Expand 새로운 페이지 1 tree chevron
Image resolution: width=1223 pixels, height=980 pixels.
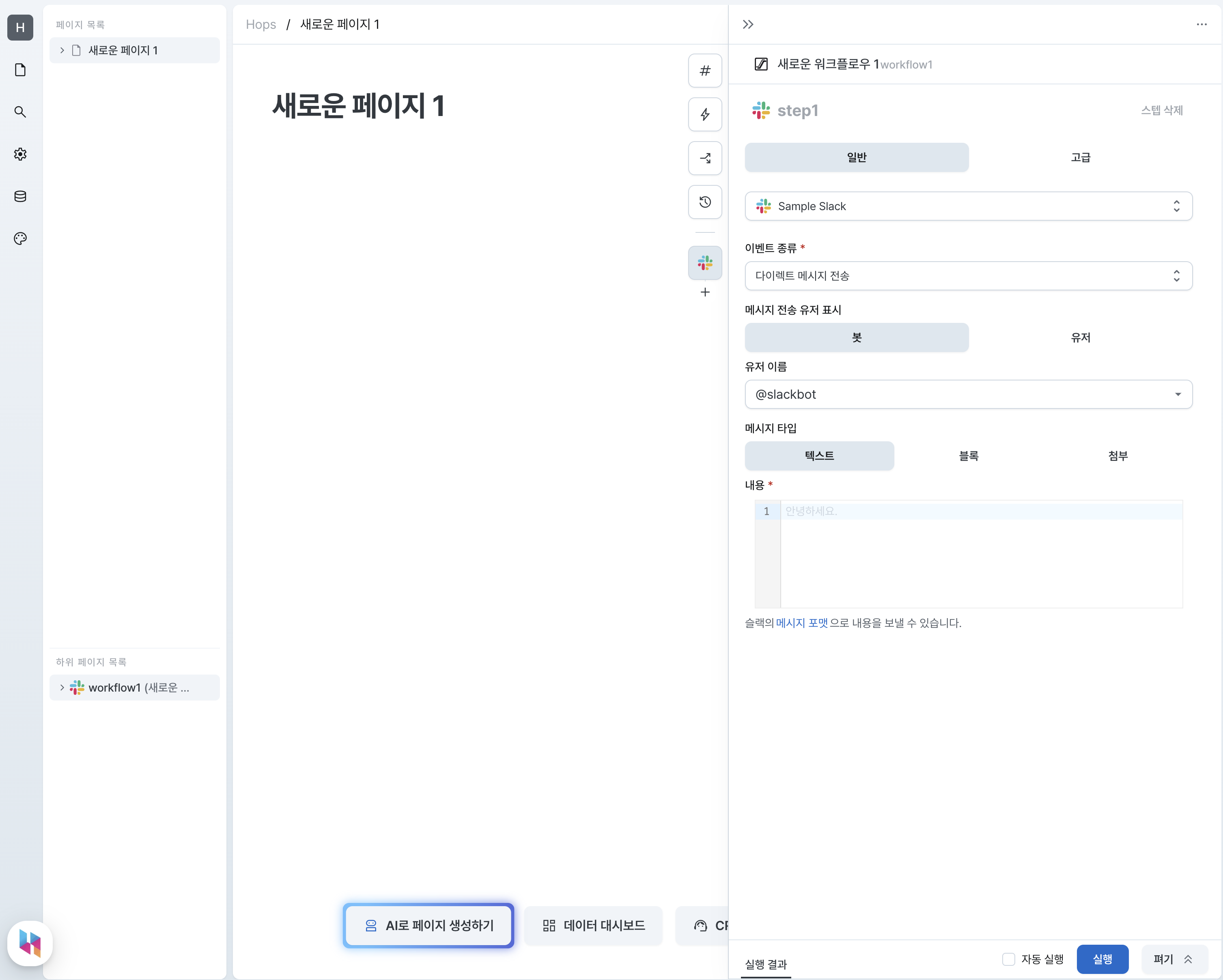(x=62, y=50)
